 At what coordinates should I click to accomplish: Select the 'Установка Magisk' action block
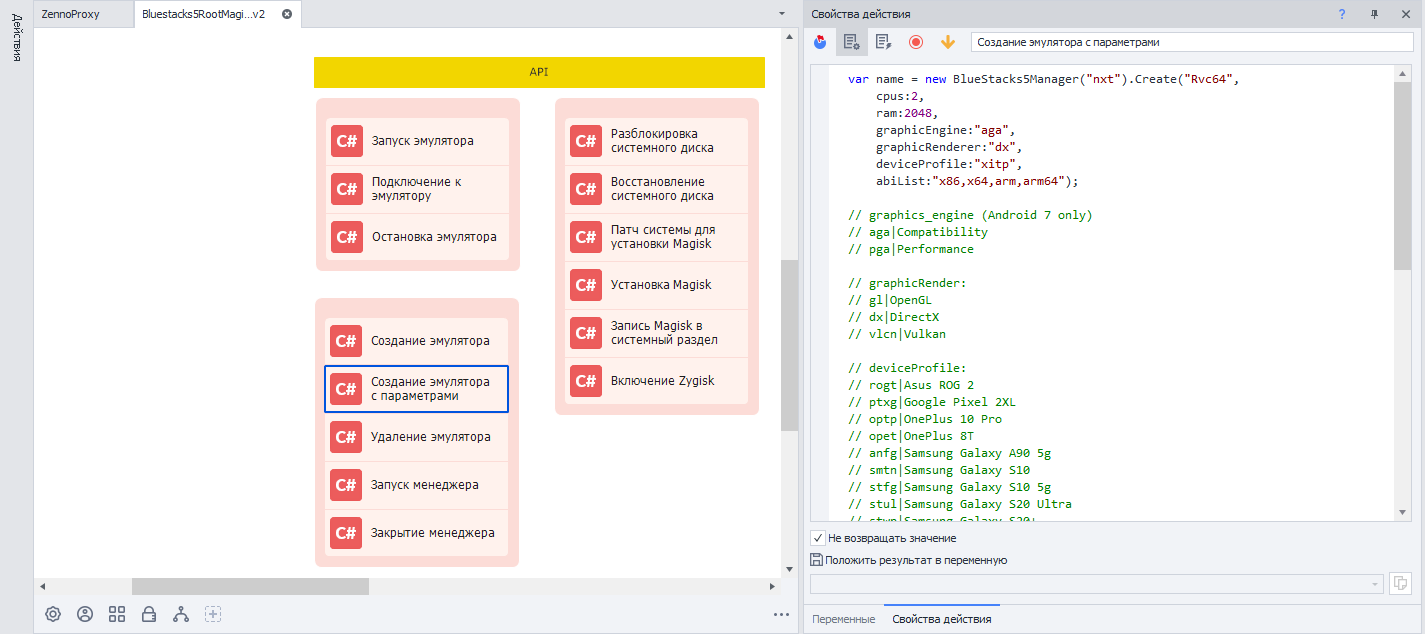(x=656, y=285)
